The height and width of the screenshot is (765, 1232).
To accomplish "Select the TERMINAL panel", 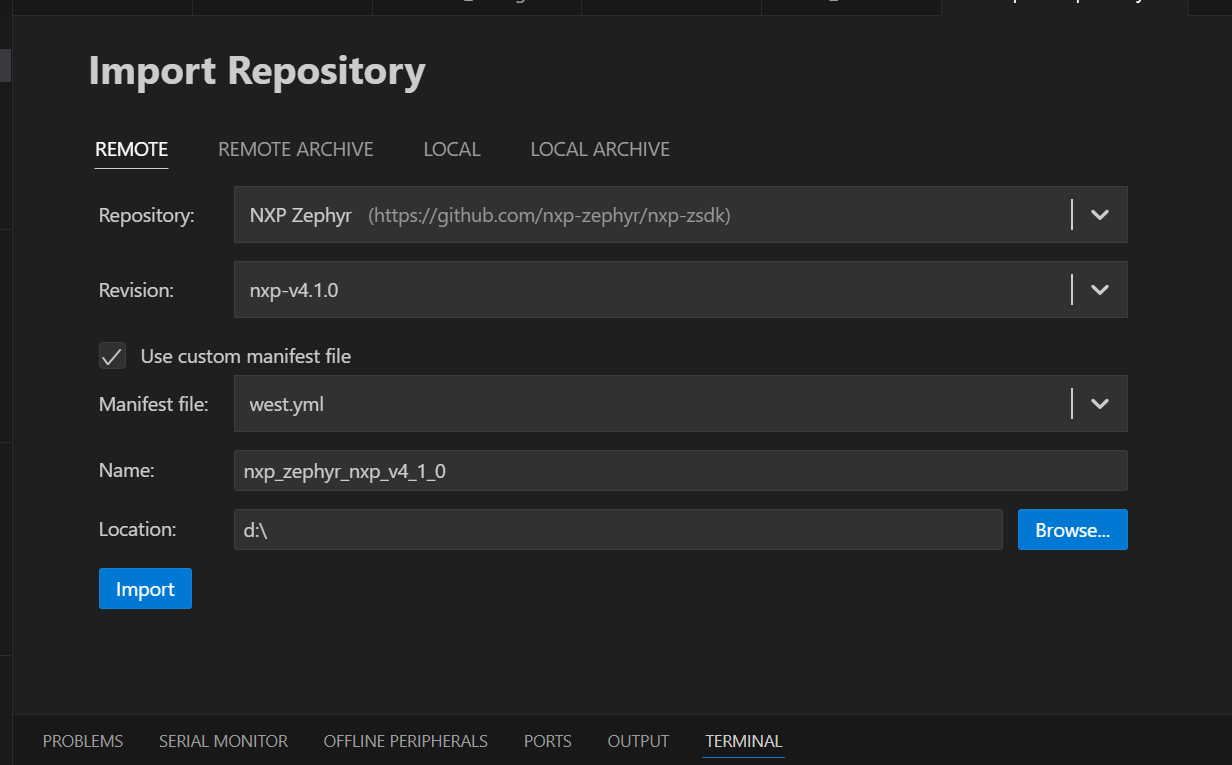I will pos(743,741).
